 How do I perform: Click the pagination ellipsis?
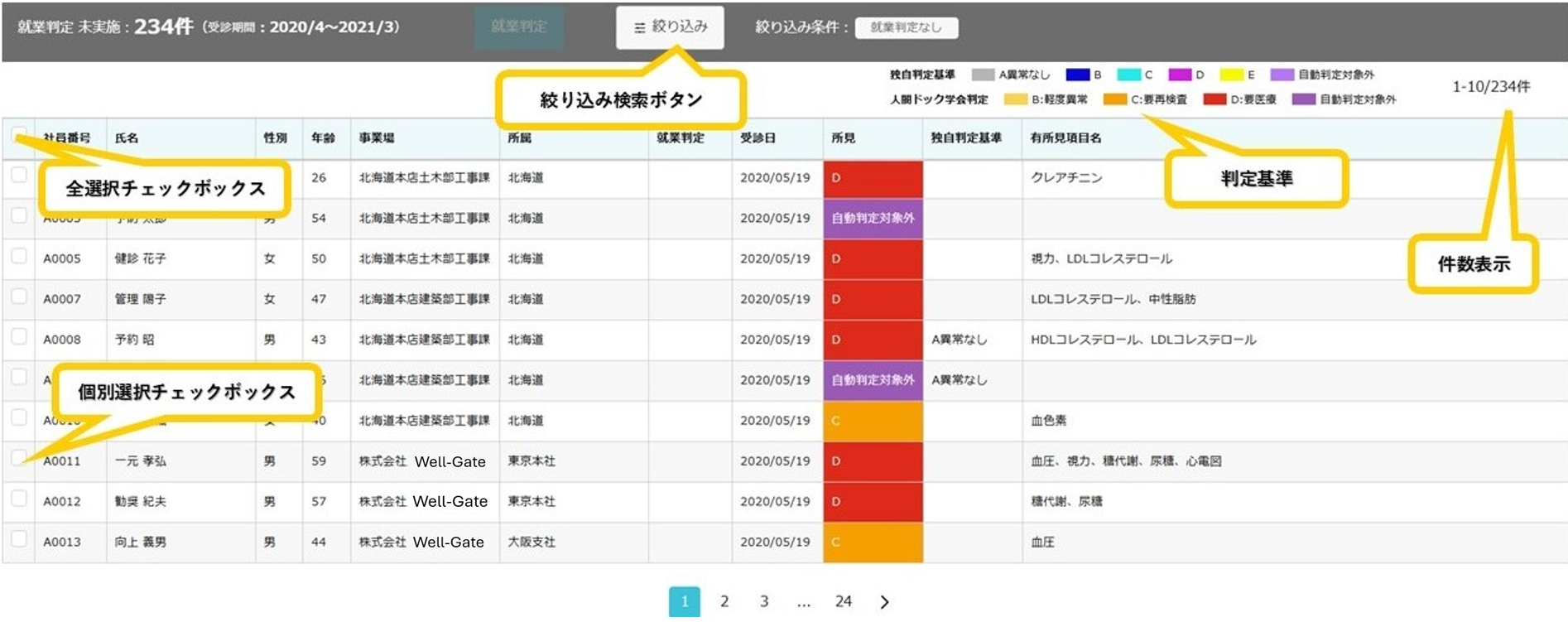[x=804, y=602]
